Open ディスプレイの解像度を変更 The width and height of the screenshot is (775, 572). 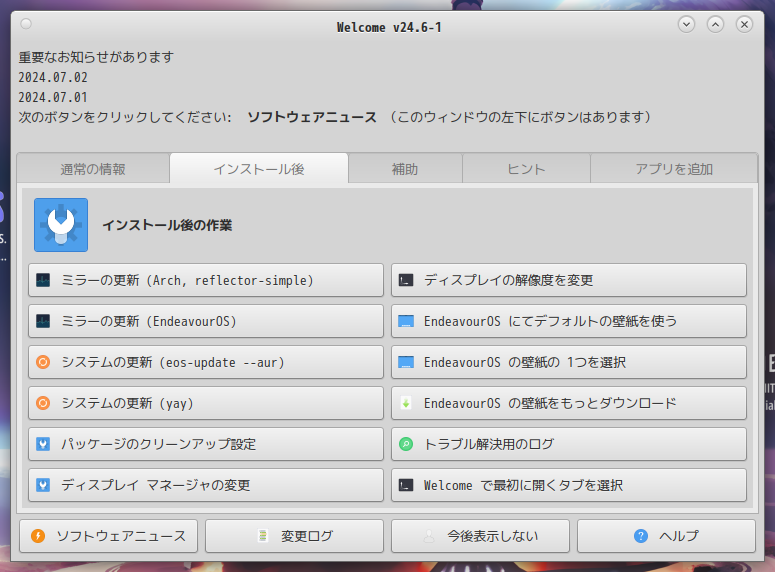(x=569, y=280)
